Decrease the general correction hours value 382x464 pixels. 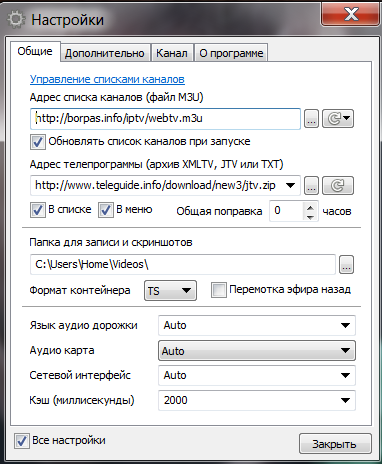pos(310,217)
